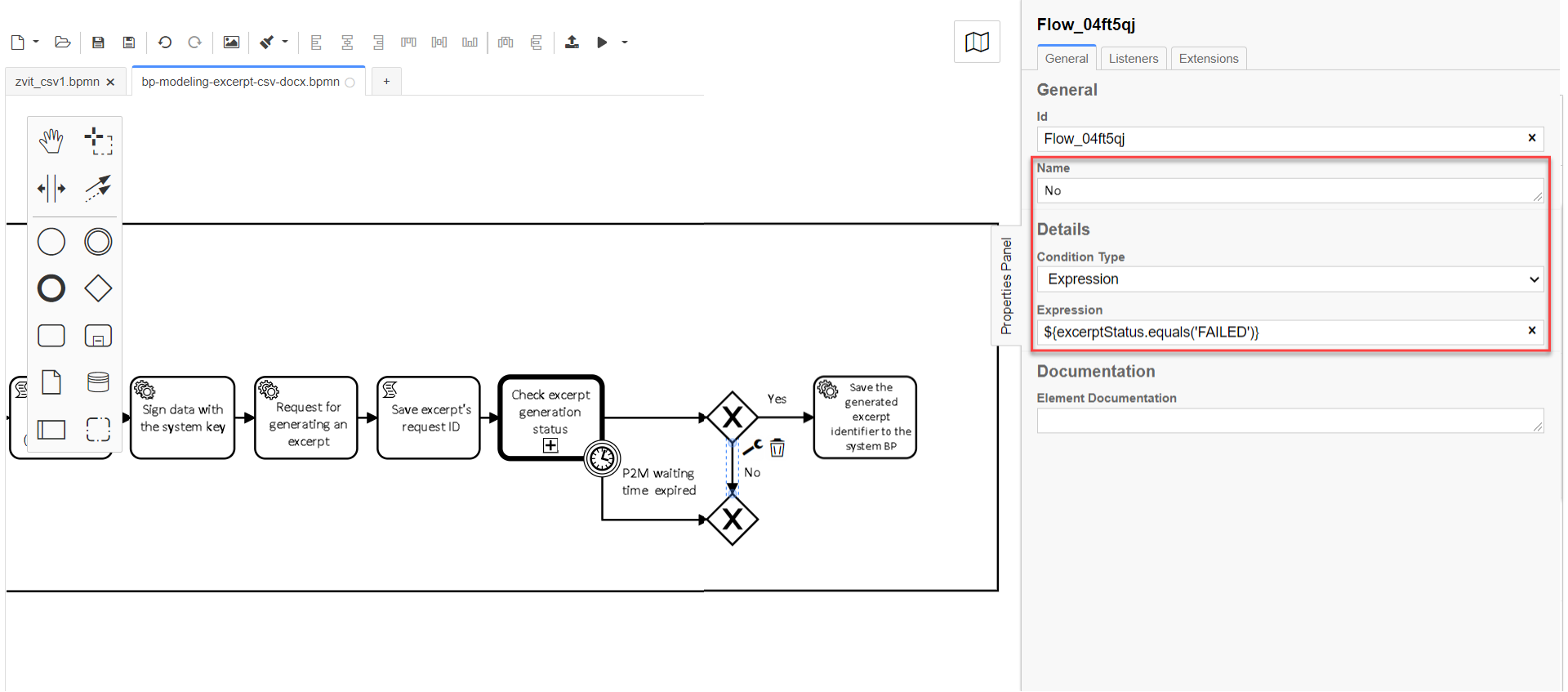Close the zvit_csv1.bpmn tab
This screenshot has width=1568, height=692.
pyautogui.click(x=110, y=83)
